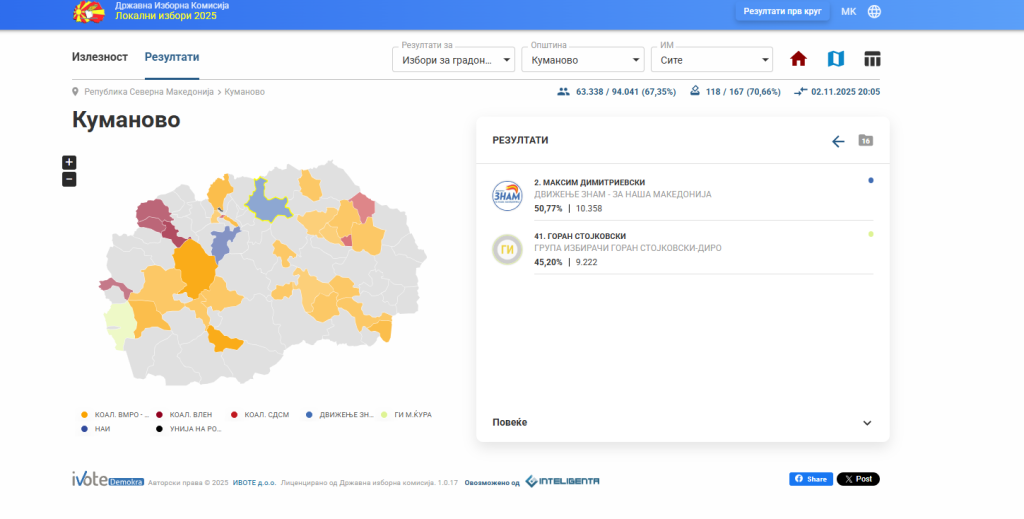Viewport: 1024px width, 519px height.
Task: Expand the Повеќе section
Action: tap(682, 422)
